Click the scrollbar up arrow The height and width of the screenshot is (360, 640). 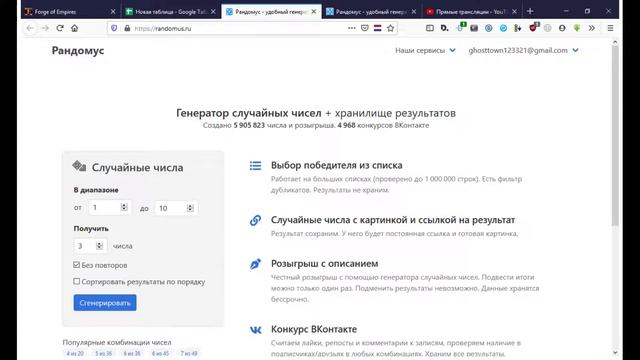click(615, 42)
